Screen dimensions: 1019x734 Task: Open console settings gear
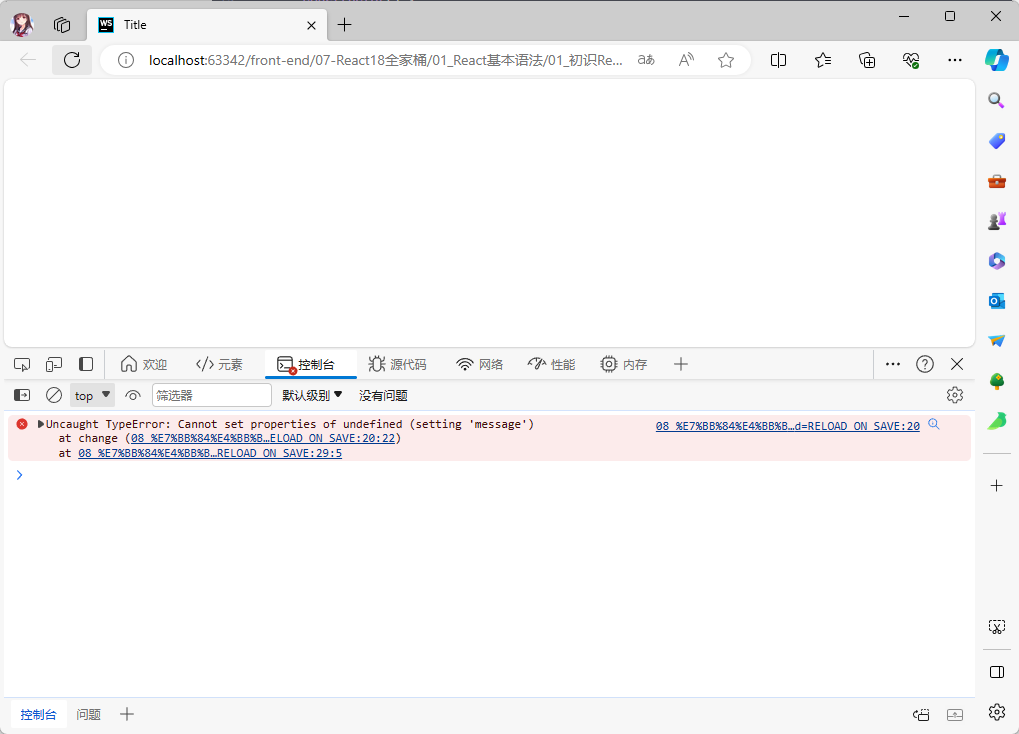point(955,395)
